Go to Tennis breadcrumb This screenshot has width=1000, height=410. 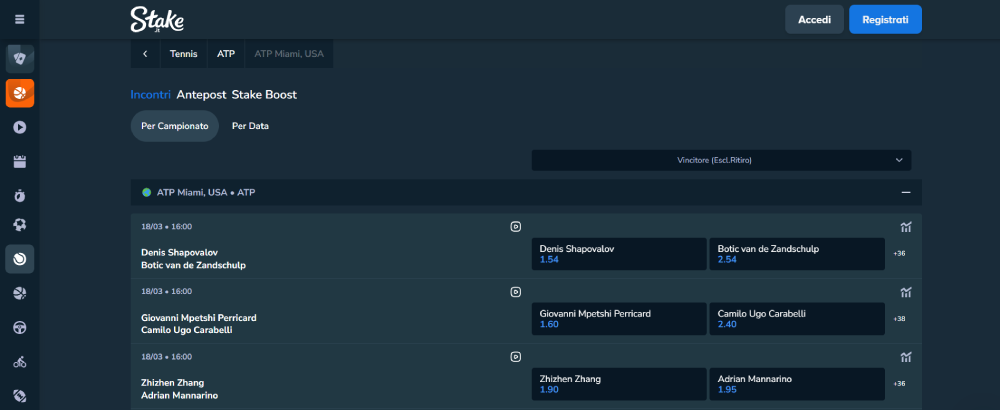click(184, 54)
